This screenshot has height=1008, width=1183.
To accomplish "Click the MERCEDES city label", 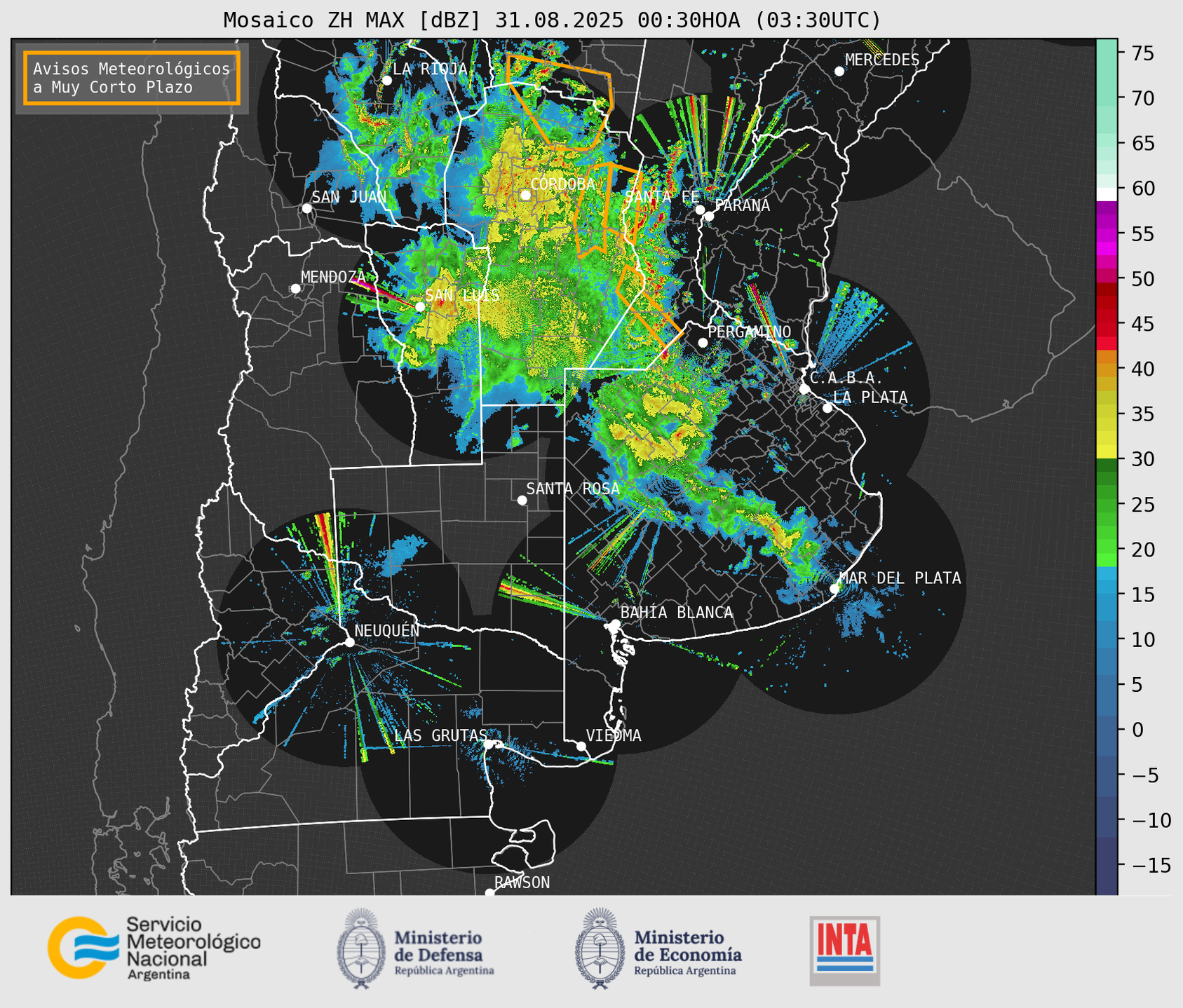I will [x=882, y=60].
